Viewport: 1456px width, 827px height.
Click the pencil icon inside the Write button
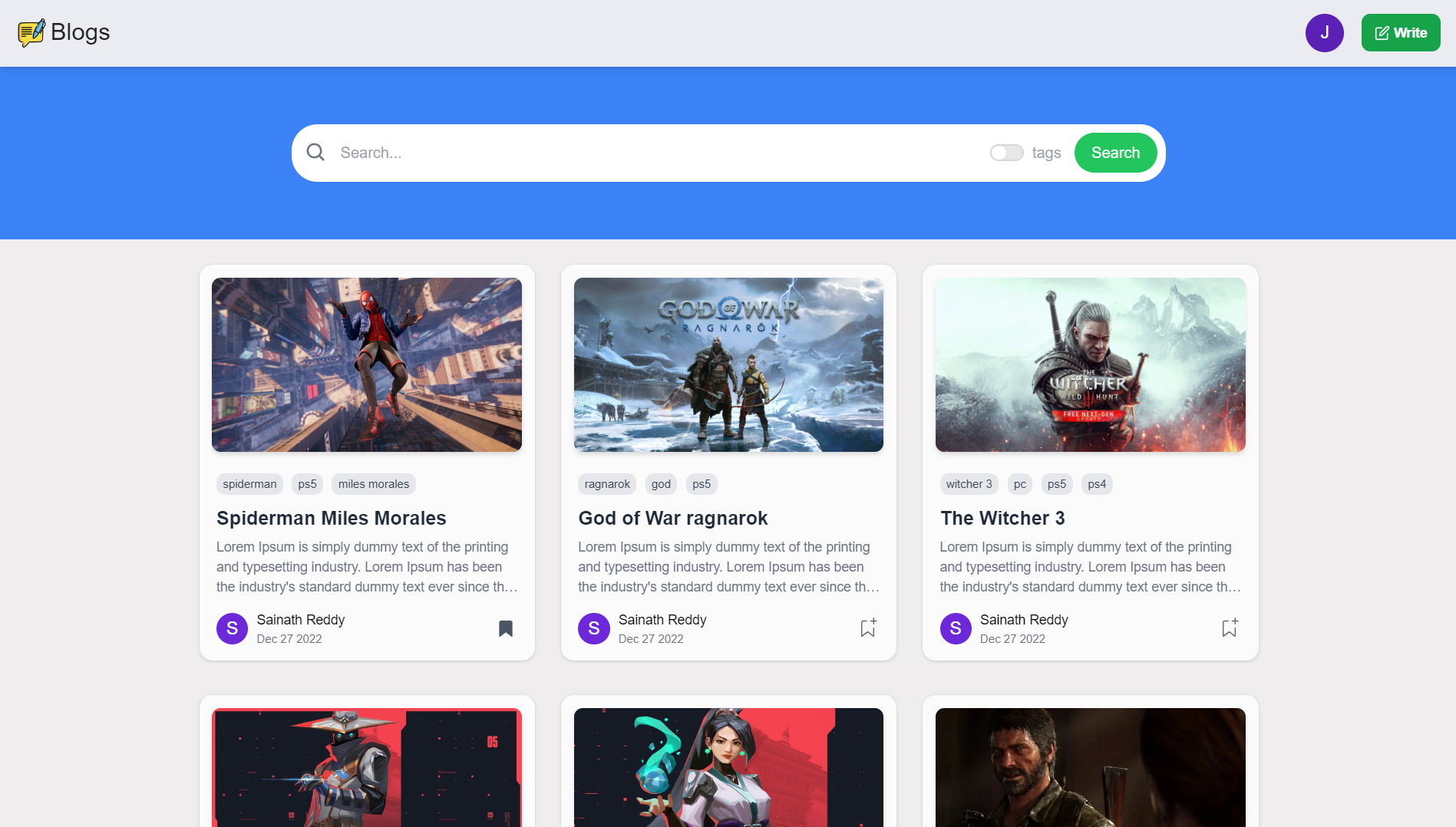point(1382,32)
